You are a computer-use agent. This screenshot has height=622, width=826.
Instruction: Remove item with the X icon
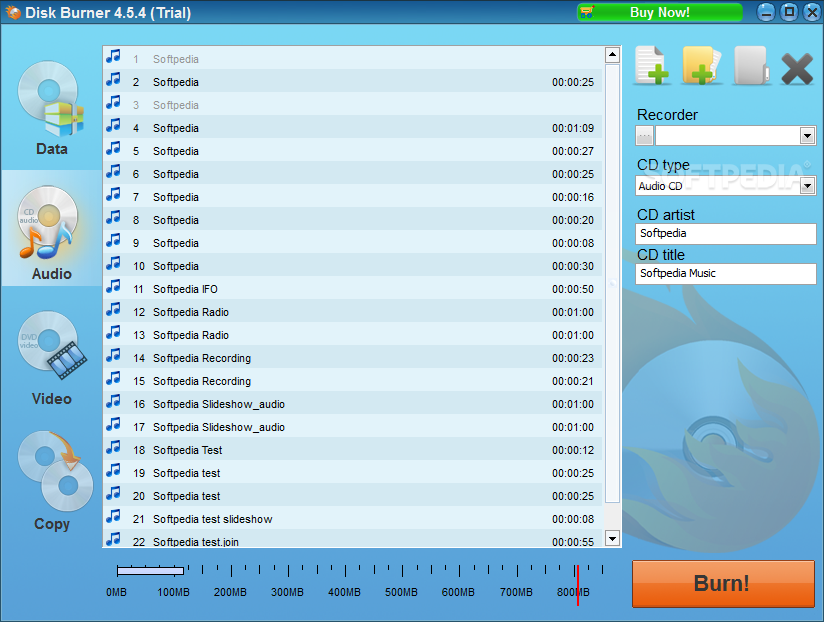798,69
